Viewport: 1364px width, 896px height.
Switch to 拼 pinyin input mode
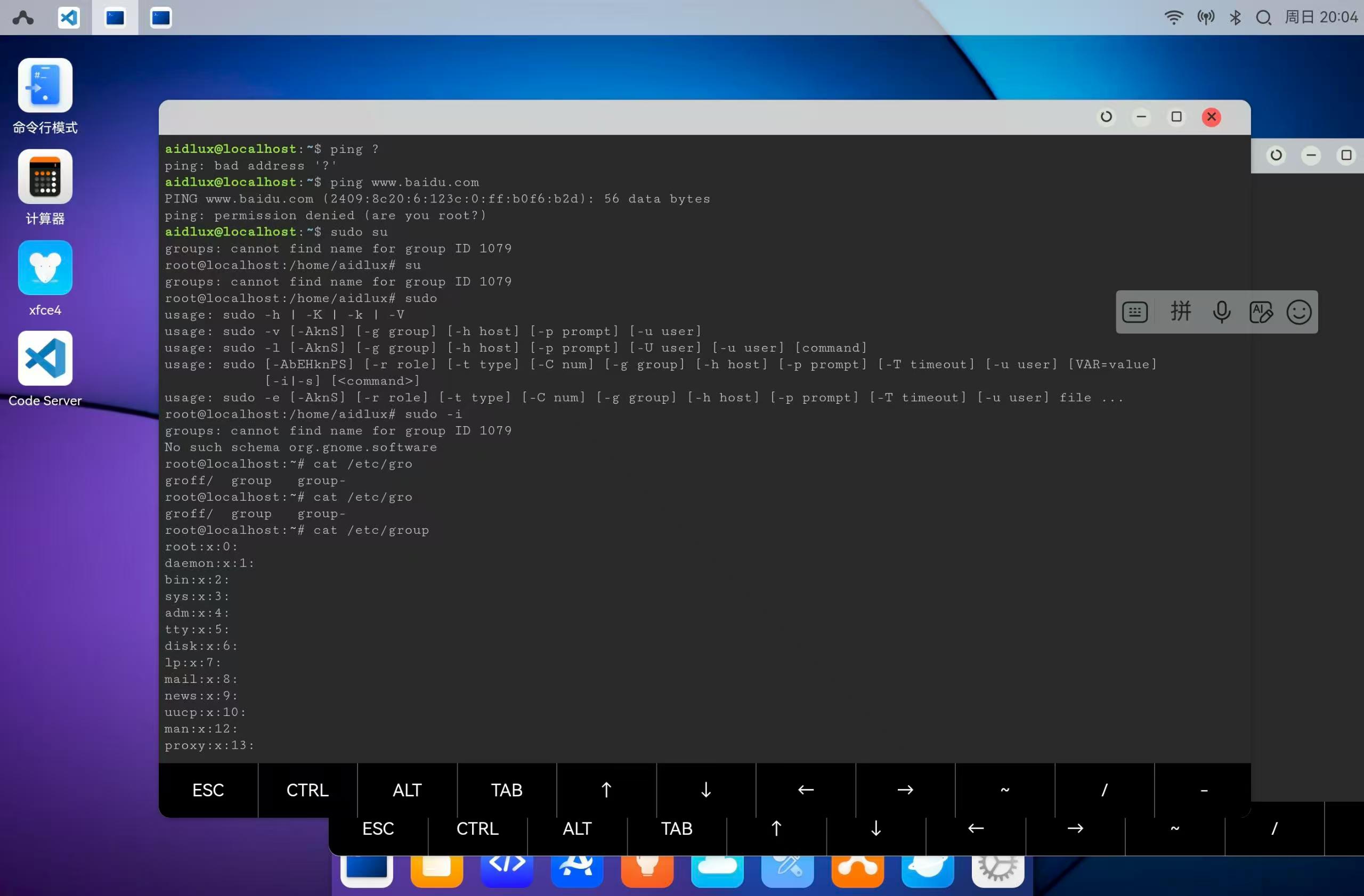coord(1180,312)
